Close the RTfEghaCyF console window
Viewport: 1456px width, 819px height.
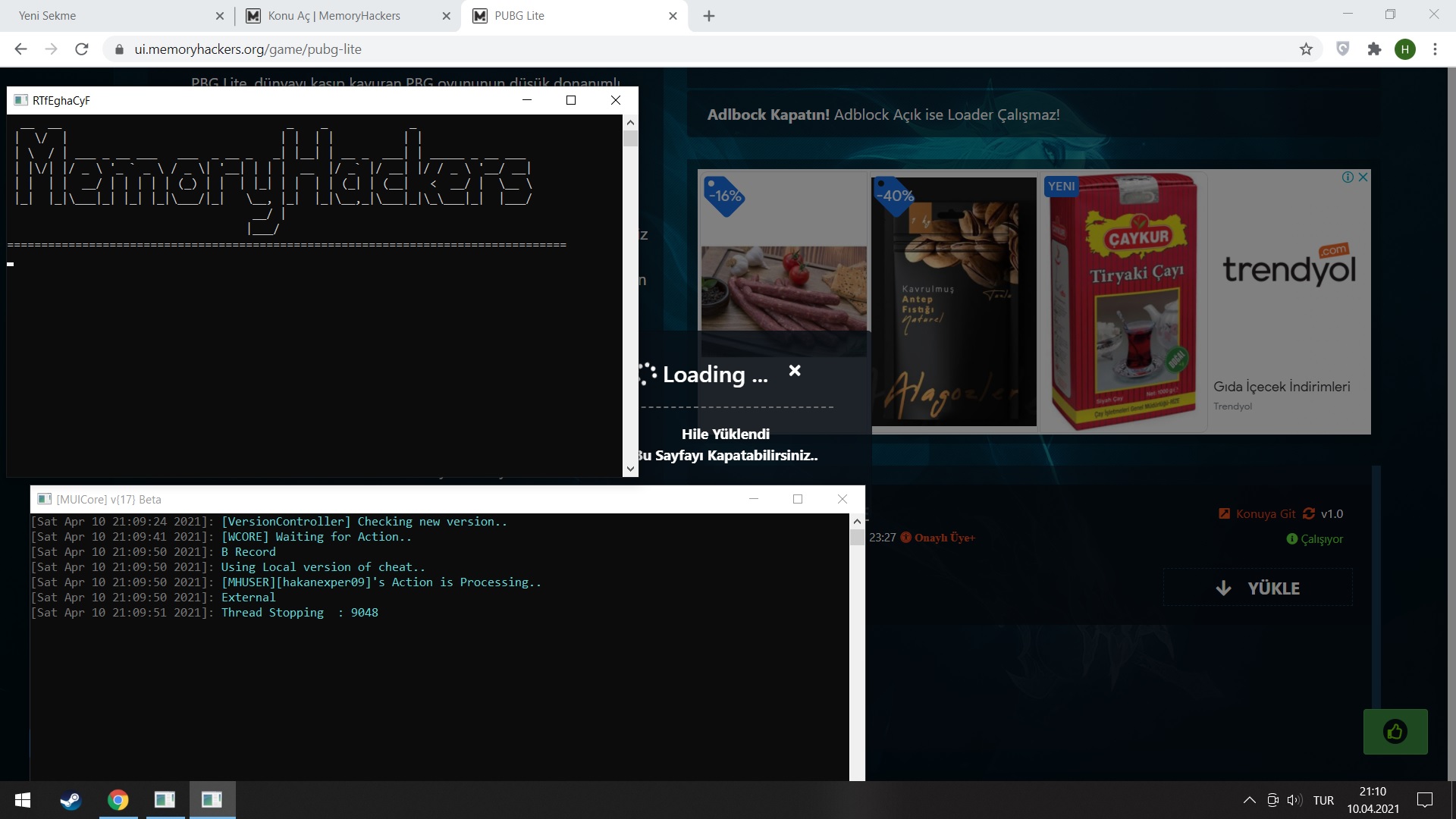pyautogui.click(x=616, y=100)
